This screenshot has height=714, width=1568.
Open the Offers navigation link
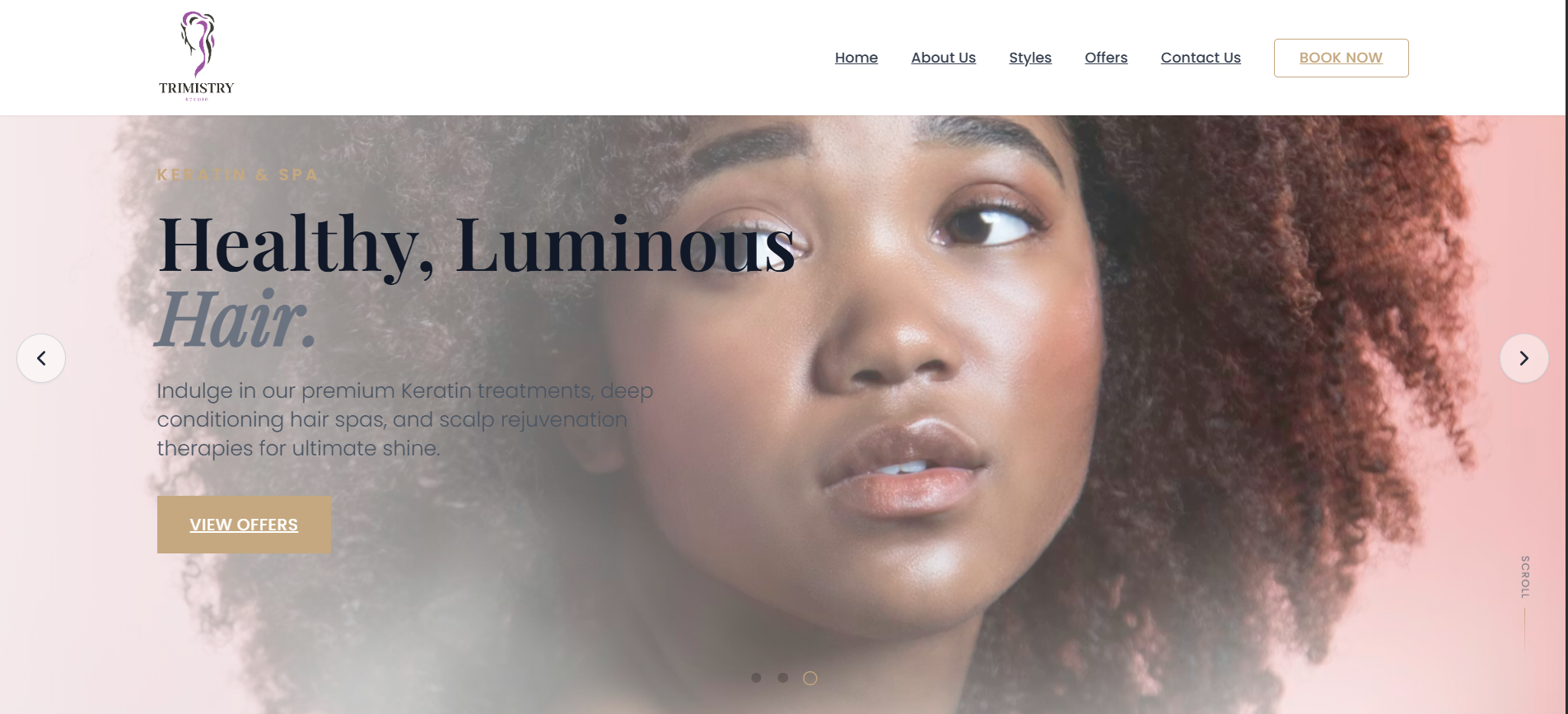(1106, 58)
